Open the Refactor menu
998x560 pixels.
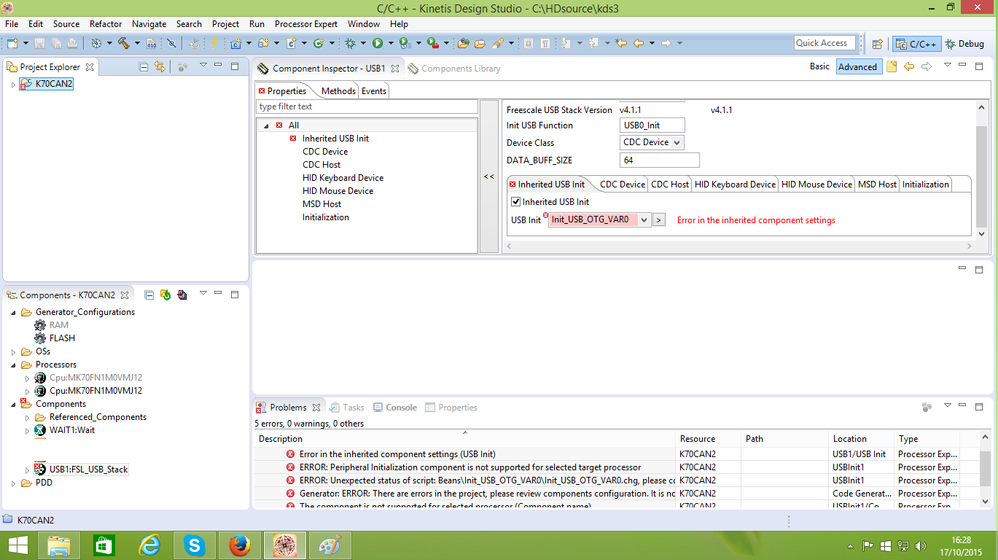[x=106, y=24]
